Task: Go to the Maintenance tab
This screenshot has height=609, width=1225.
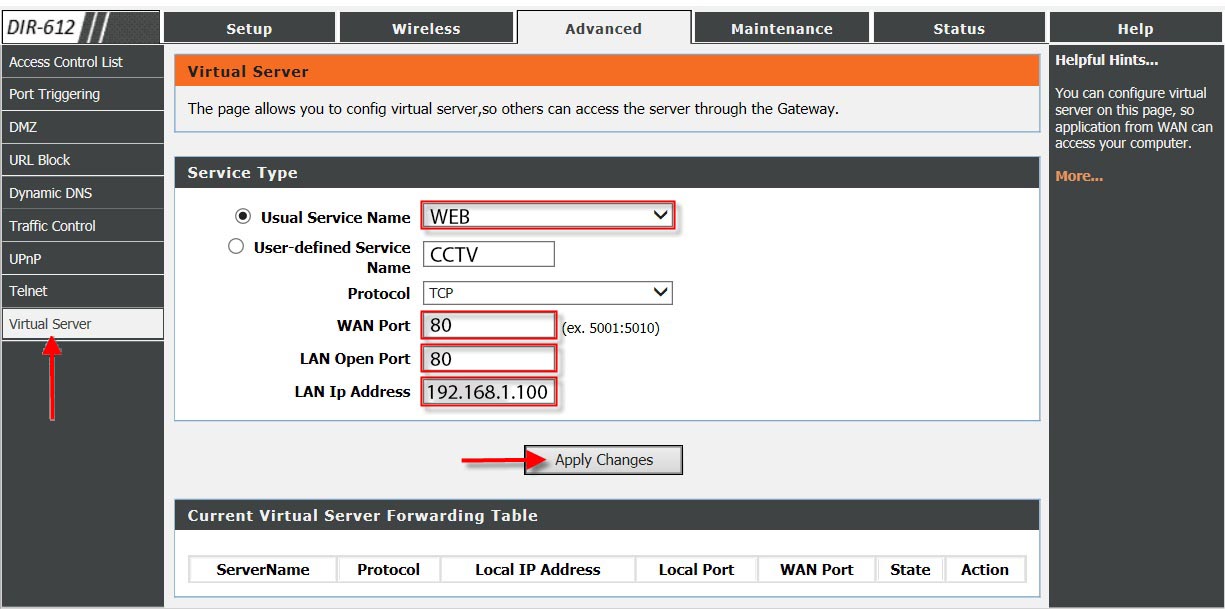Action: [781, 29]
